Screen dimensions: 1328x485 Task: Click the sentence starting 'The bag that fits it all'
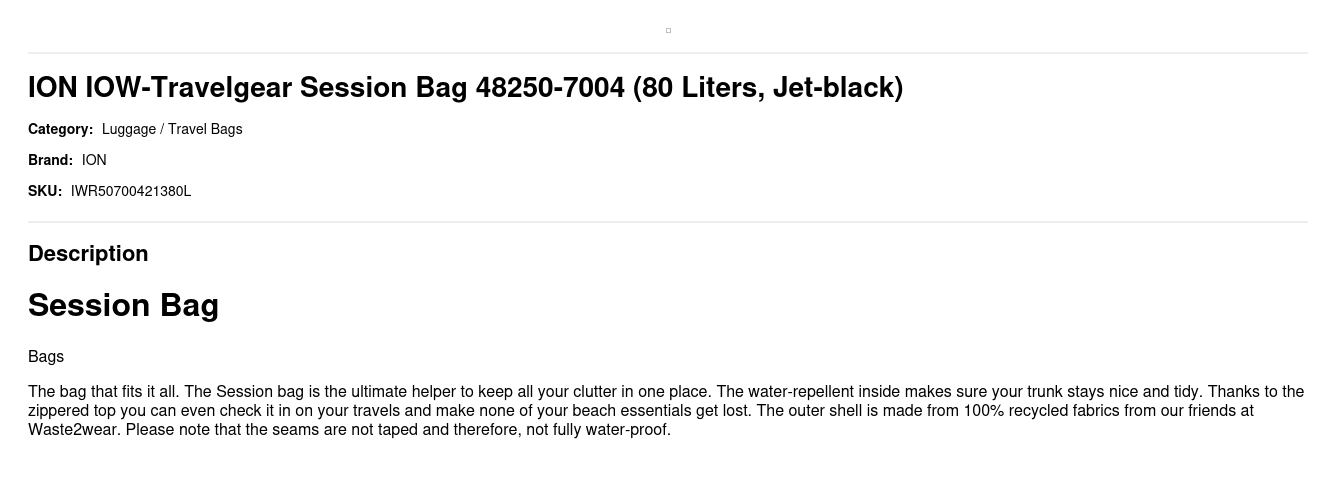(x=104, y=392)
